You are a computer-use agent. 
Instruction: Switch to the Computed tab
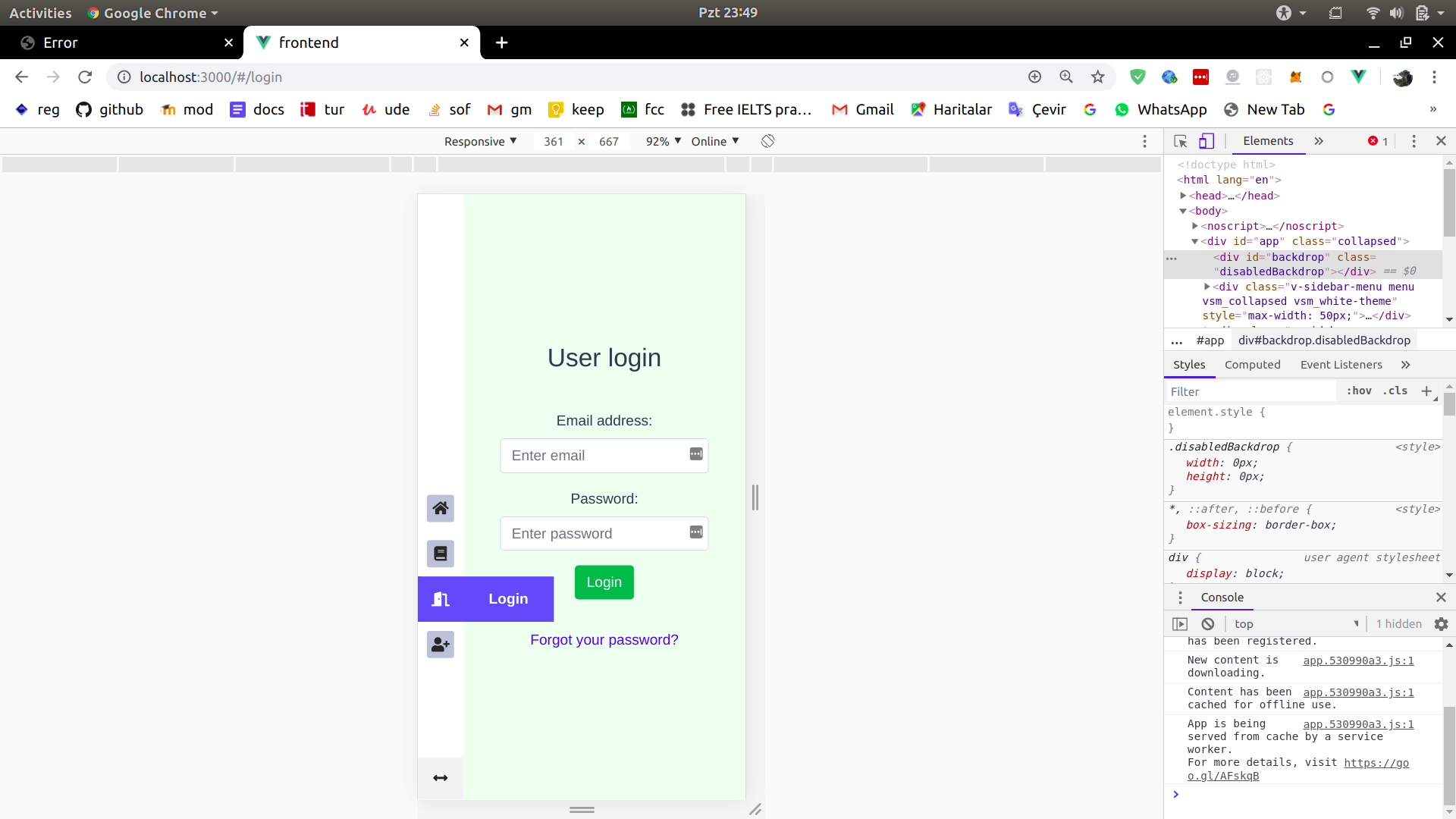click(x=1252, y=365)
